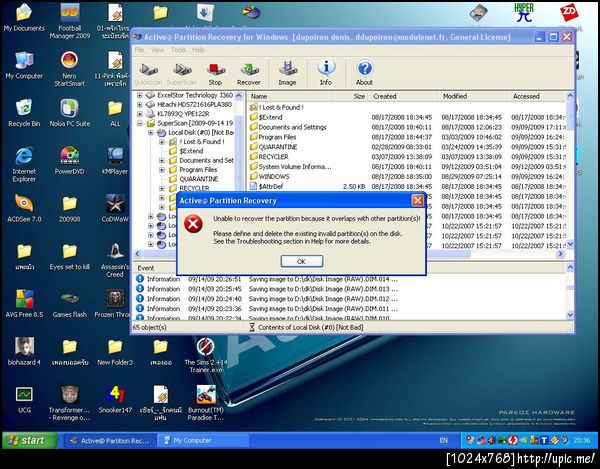This screenshot has width=600, height=469.
Task: Sort file list by Created column
Action: pyautogui.click(x=403, y=96)
